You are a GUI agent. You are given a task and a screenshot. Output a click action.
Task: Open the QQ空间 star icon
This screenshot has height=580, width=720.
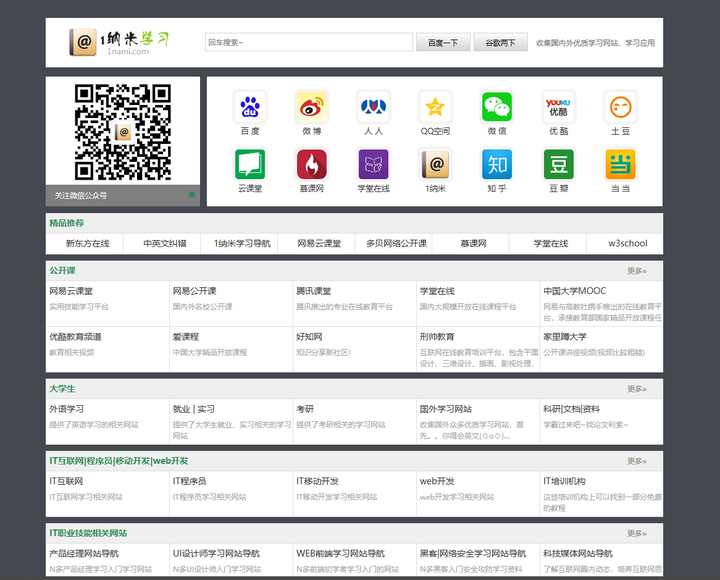click(435, 107)
